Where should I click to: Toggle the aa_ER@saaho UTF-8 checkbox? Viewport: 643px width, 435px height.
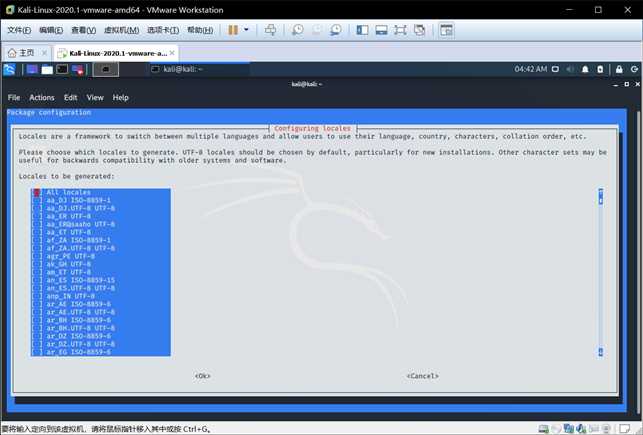[x=37, y=224]
